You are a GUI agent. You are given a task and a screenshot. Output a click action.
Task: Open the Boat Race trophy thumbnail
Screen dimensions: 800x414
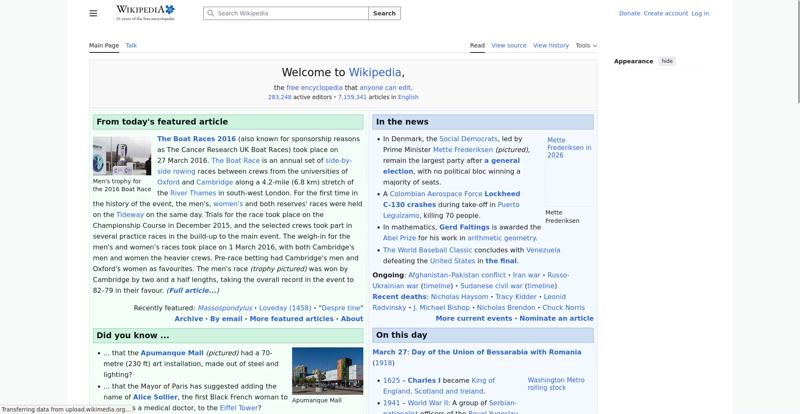[122, 156]
